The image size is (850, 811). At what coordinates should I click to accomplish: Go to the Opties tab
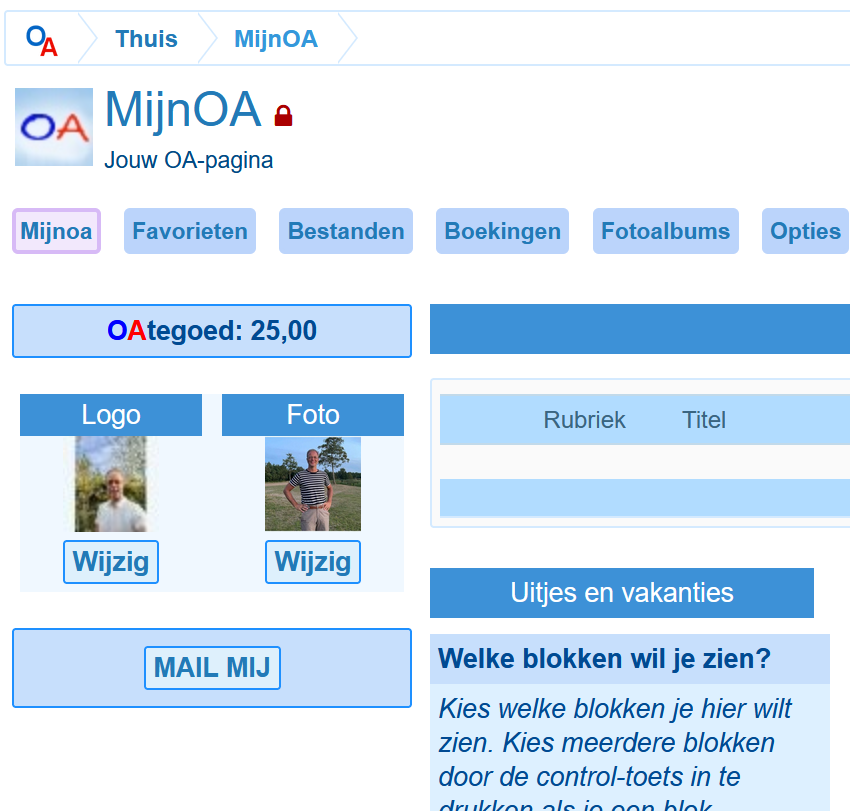805,231
